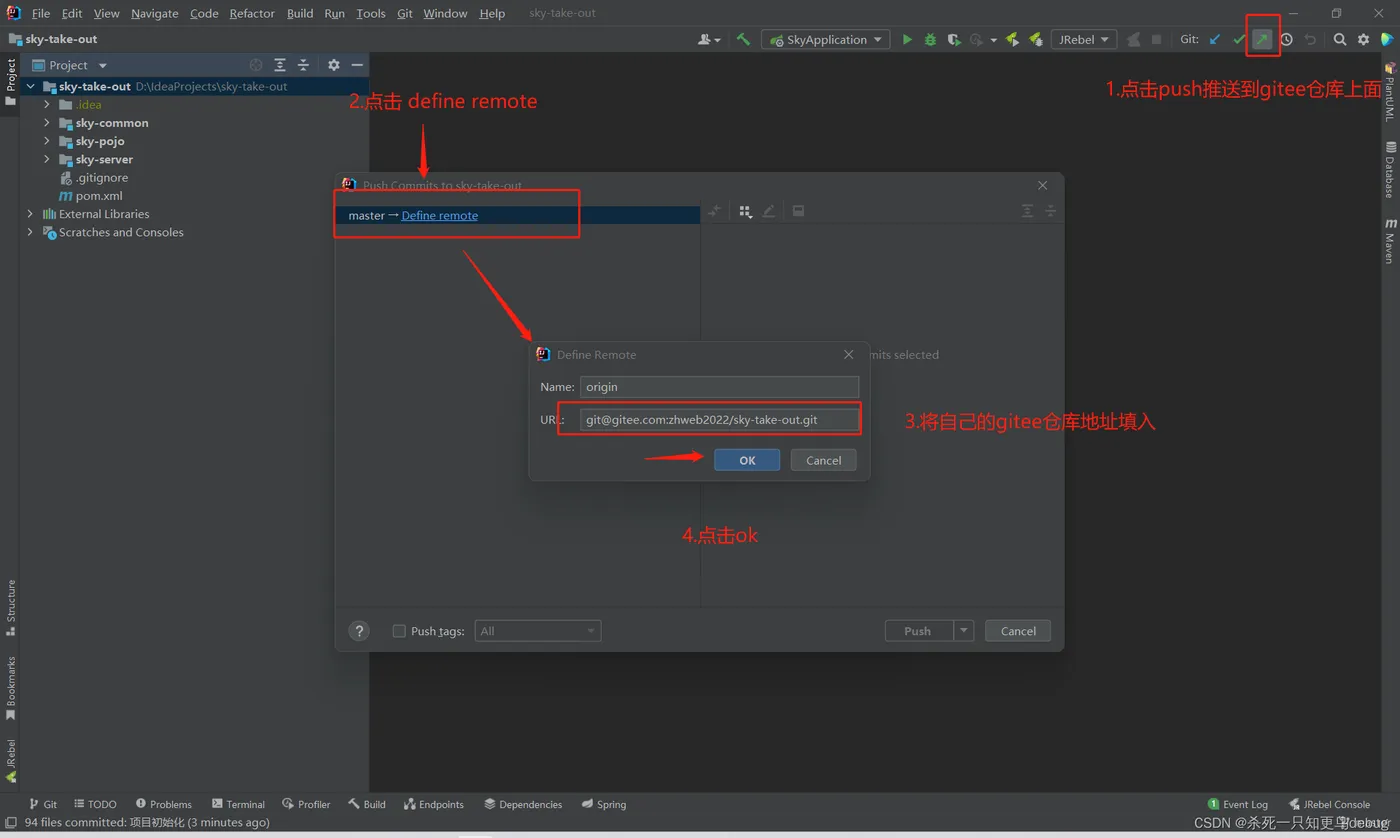Select .gitignore file in project tree
Viewport: 1400px width, 838px height.
(94, 178)
